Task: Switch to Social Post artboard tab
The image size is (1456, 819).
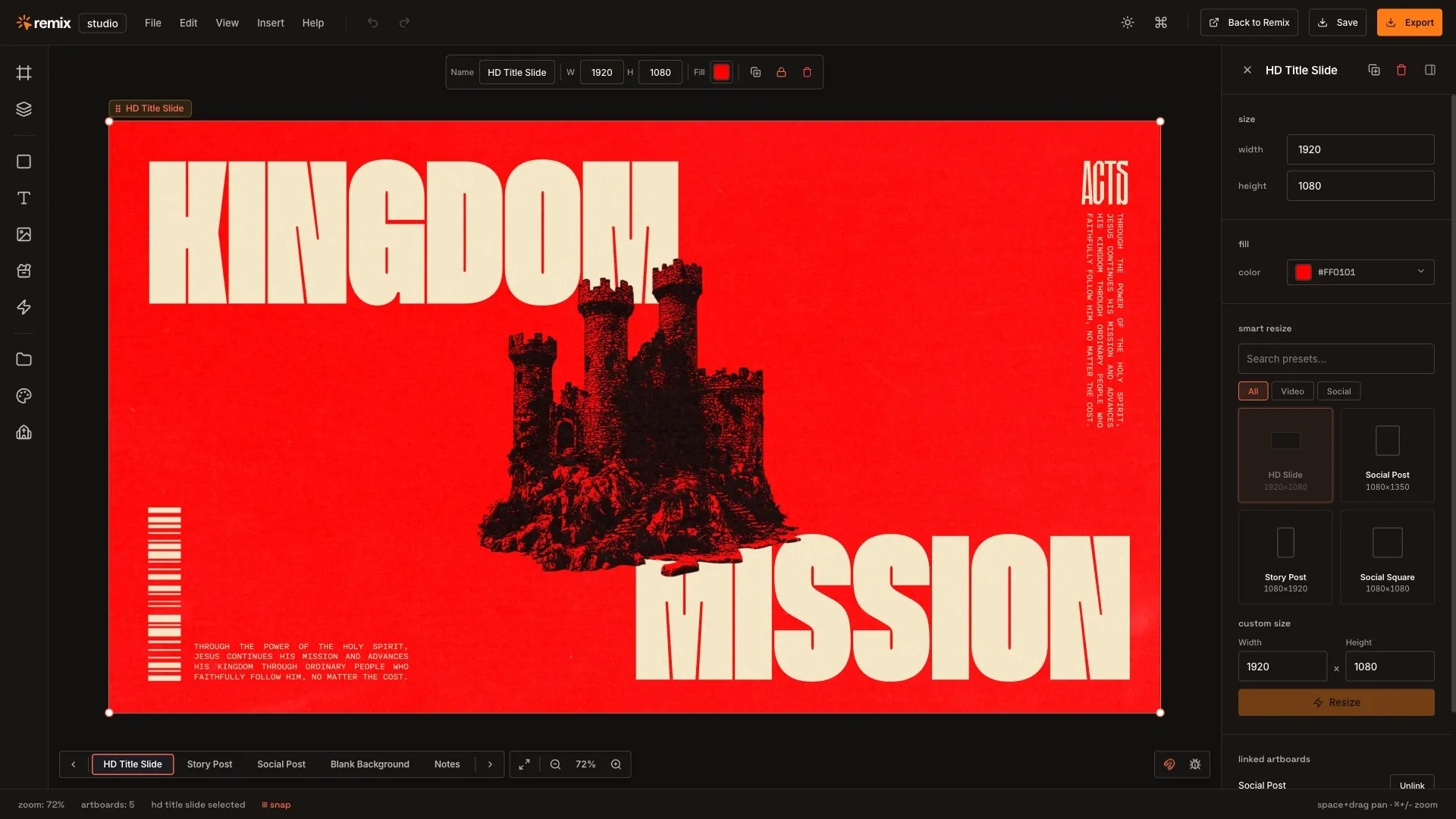Action: pos(281,764)
